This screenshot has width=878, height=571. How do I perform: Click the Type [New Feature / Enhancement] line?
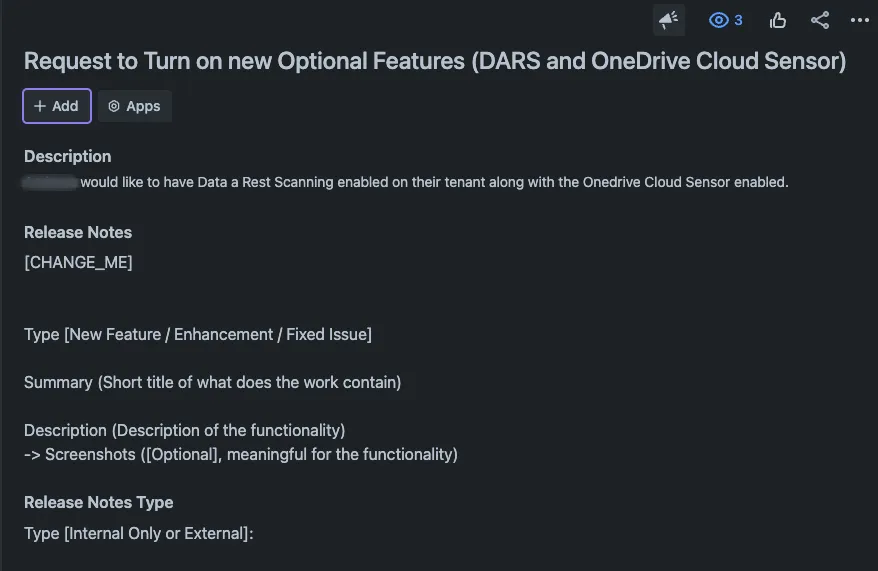point(198,334)
